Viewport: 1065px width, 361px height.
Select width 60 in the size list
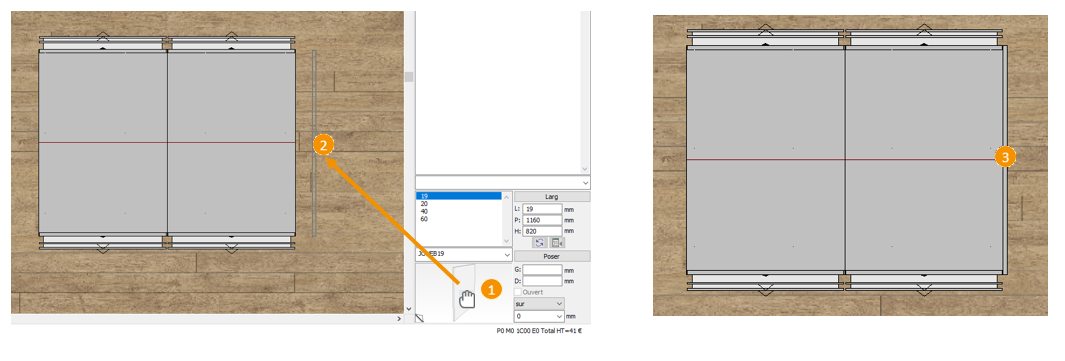point(458,219)
